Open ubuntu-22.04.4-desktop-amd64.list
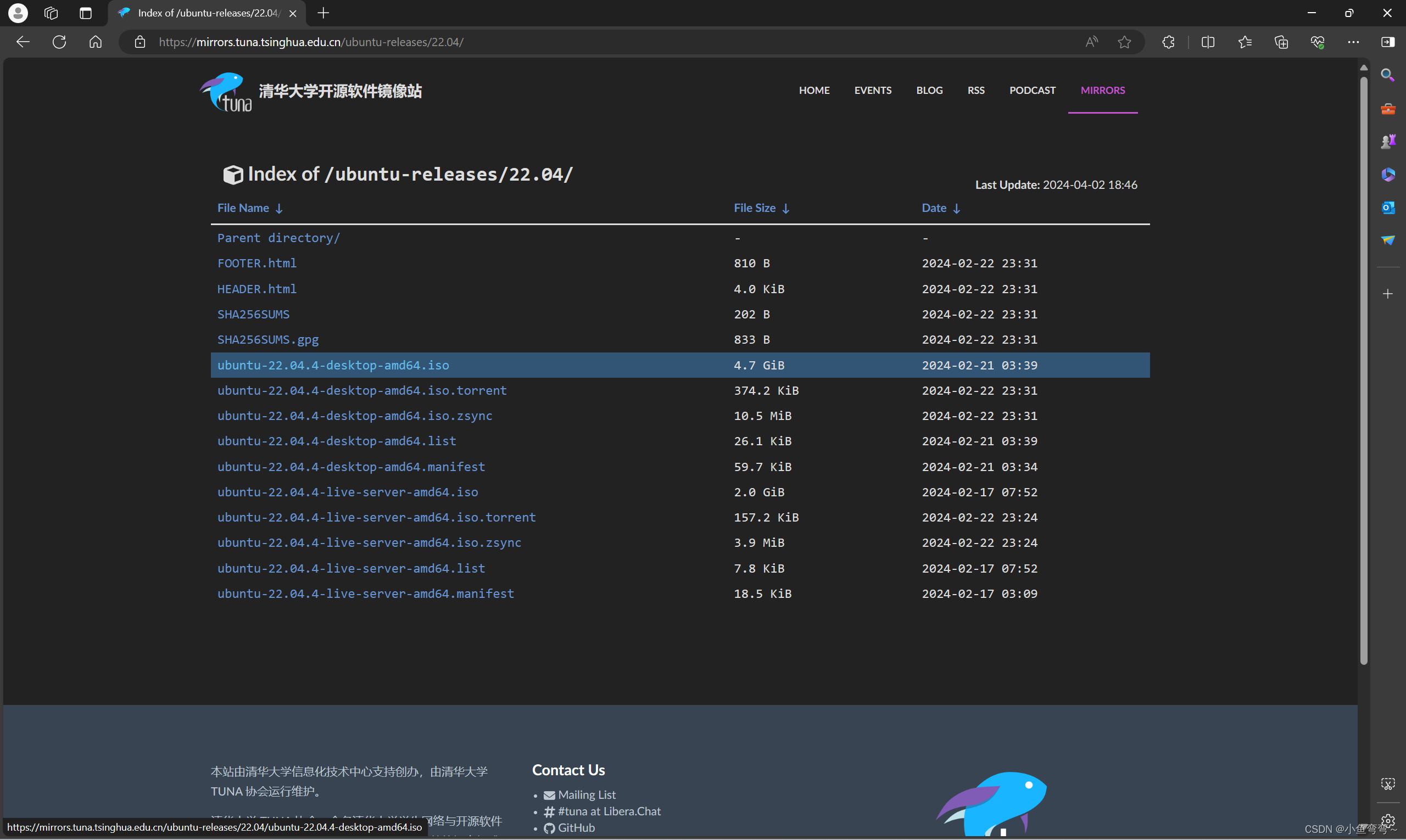 (x=337, y=441)
